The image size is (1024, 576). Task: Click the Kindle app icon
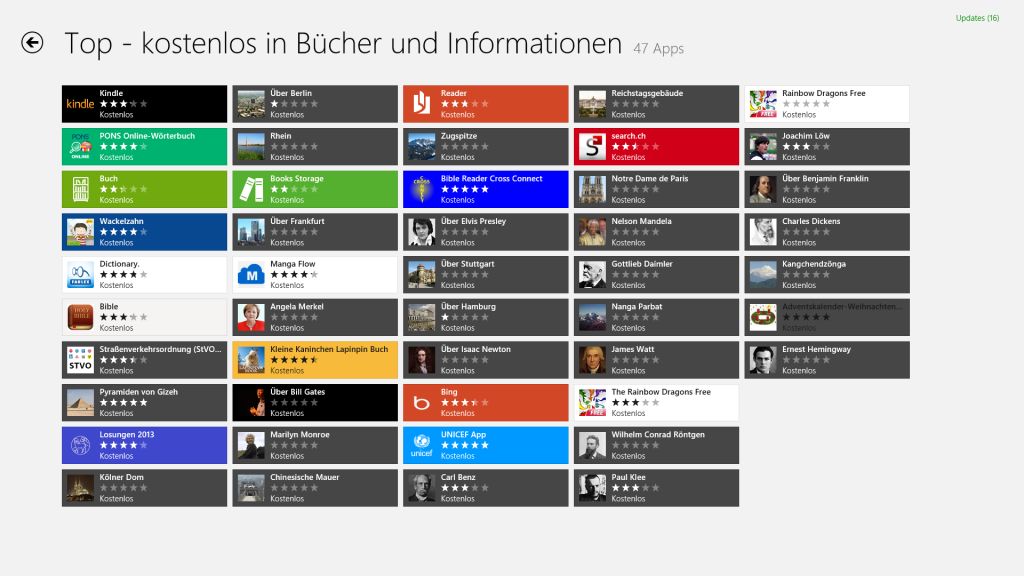(80, 104)
